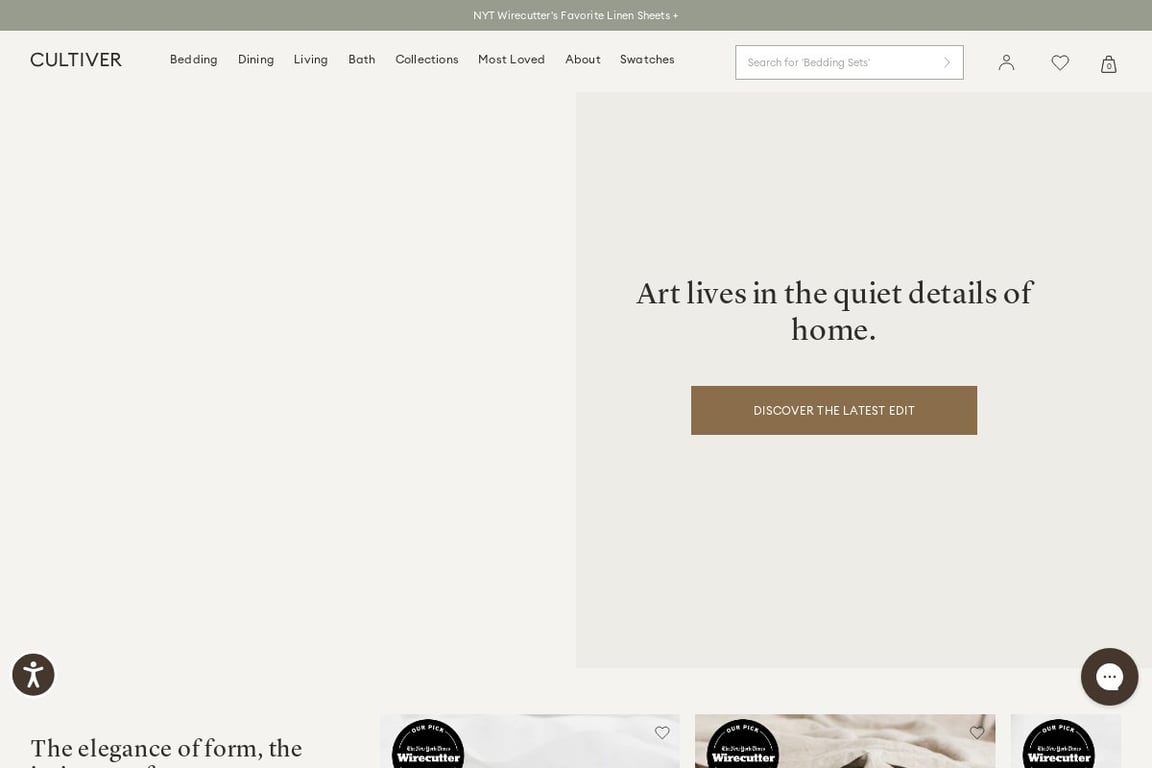Viewport: 1152px width, 768px height.
Task: Favorite the second product with its heart
Action: 976,732
